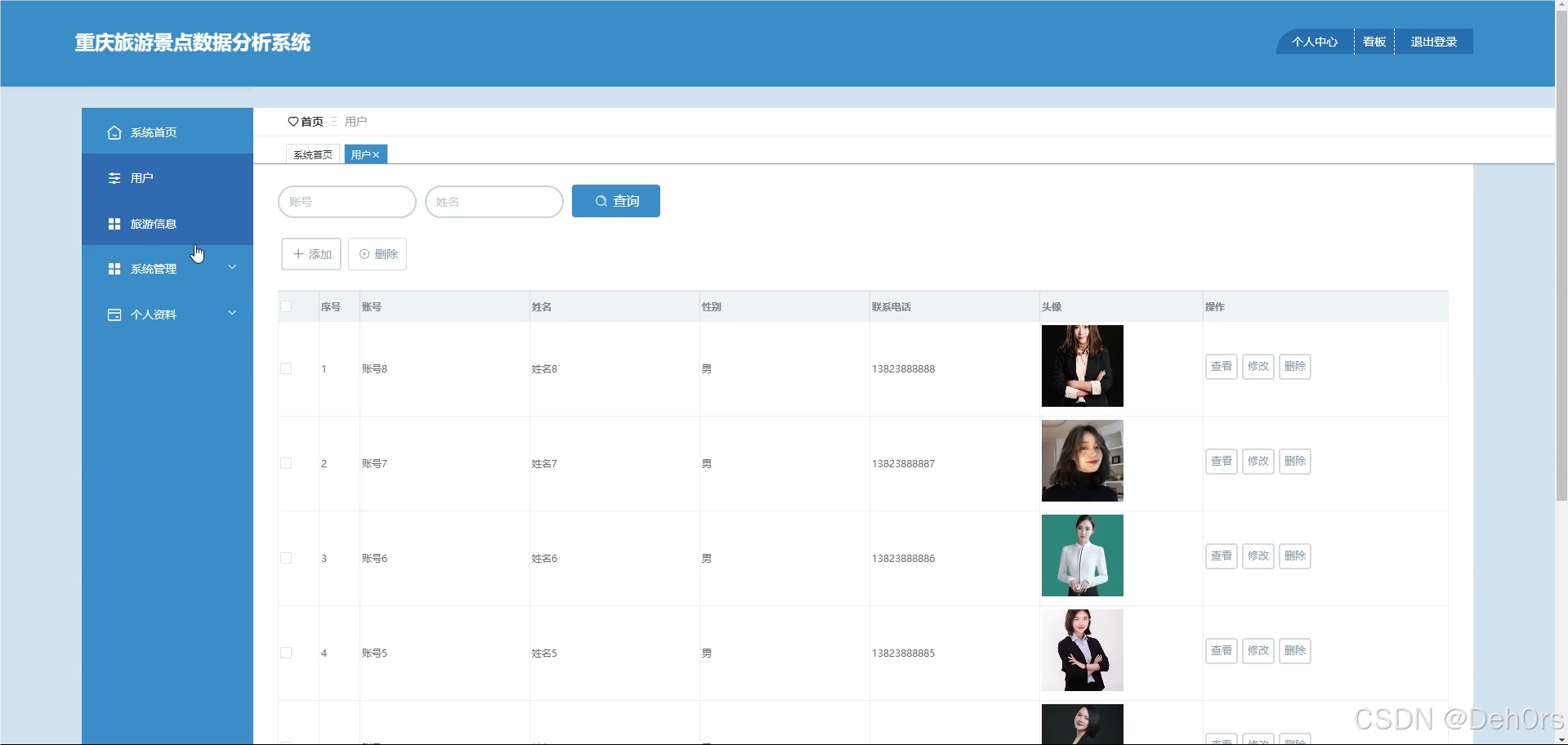The image size is (1568, 745).
Task: Switch to the 系统首页 tab
Action: (313, 154)
